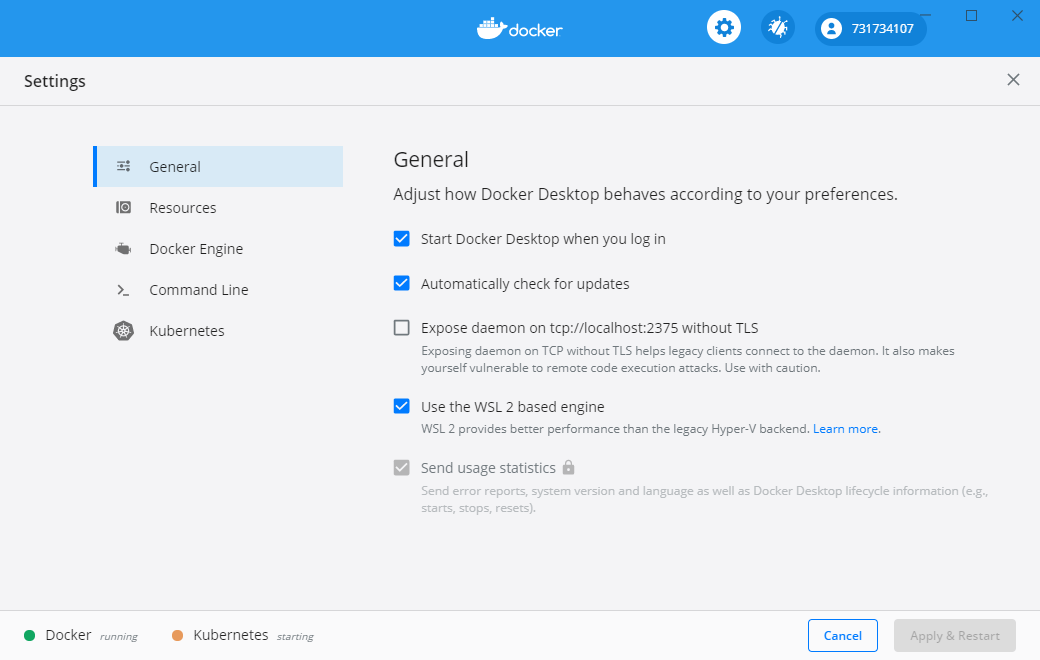Image resolution: width=1040 pixels, height=660 pixels.
Task: Click the lock icon beside usage statistics
Action: [x=568, y=467]
